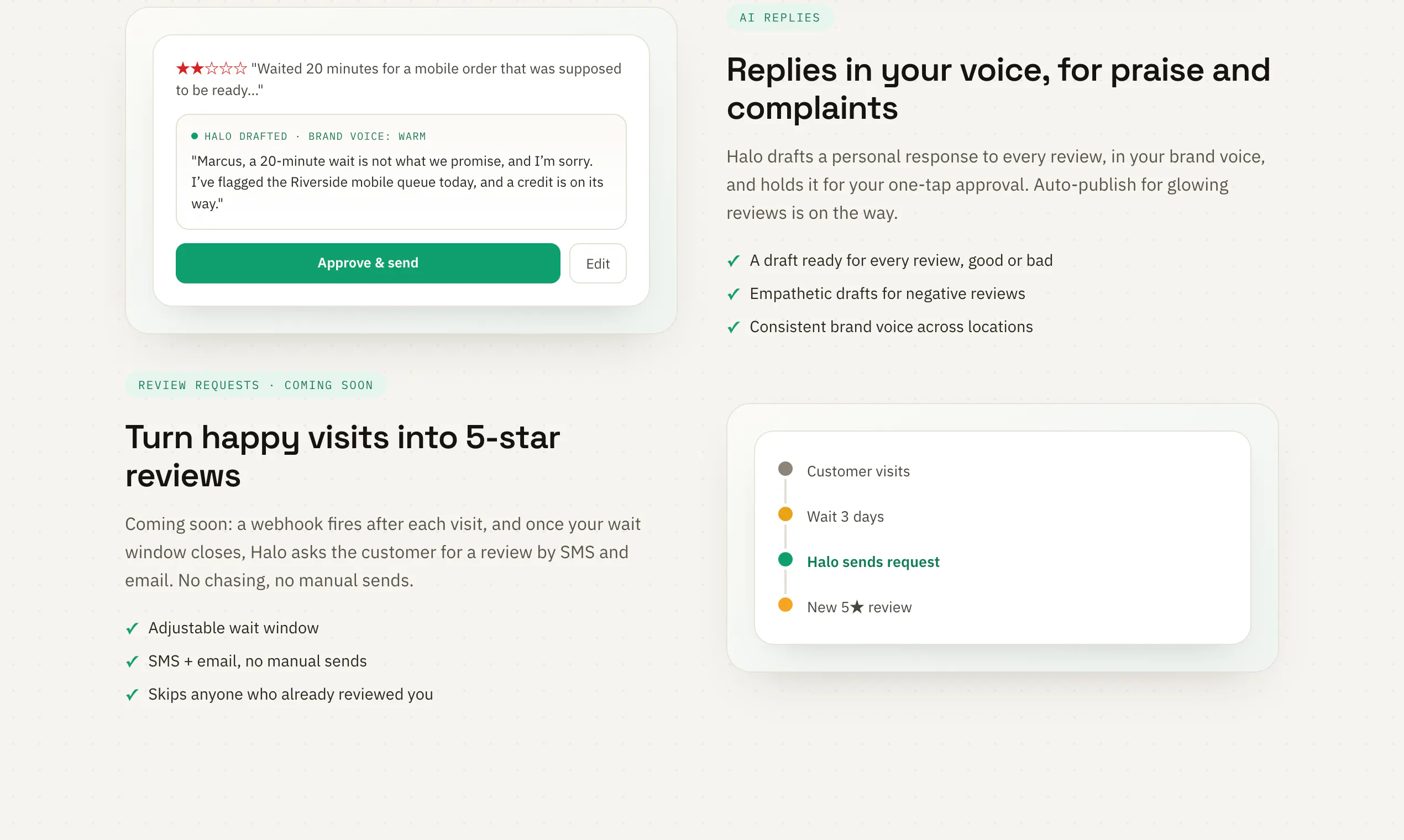The image size is (1404, 840).
Task: Click the Marcus drafted reply text box
Action: tap(401, 172)
